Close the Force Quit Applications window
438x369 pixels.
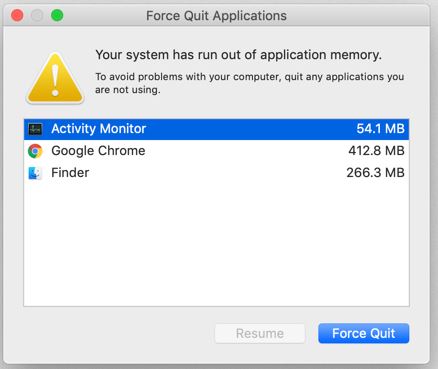(x=17, y=16)
